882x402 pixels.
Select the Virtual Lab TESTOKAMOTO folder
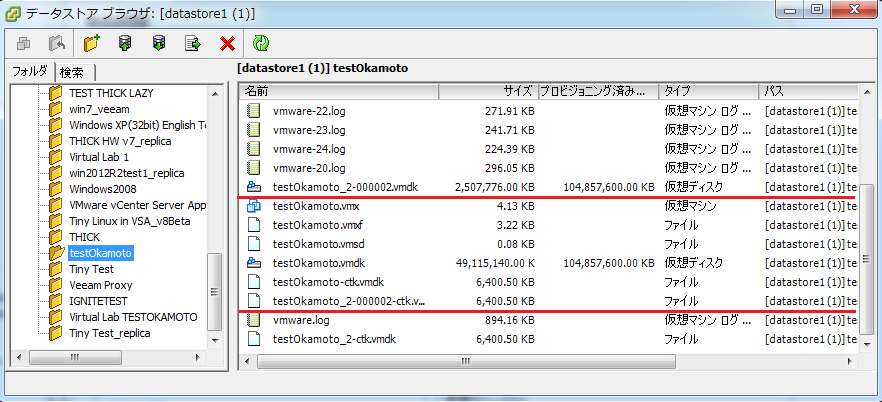(133, 317)
